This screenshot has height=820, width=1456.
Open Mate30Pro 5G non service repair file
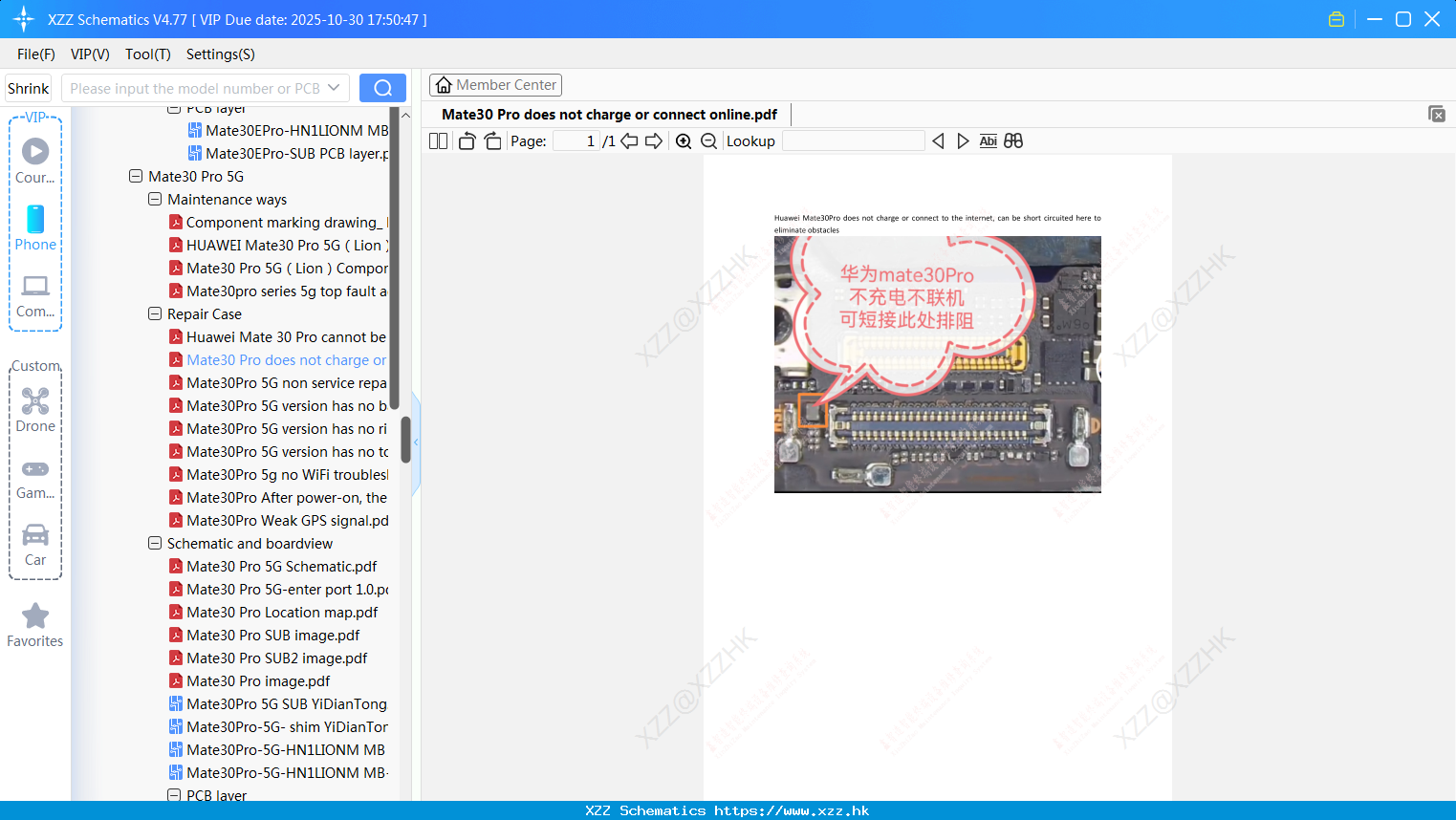pos(278,382)
